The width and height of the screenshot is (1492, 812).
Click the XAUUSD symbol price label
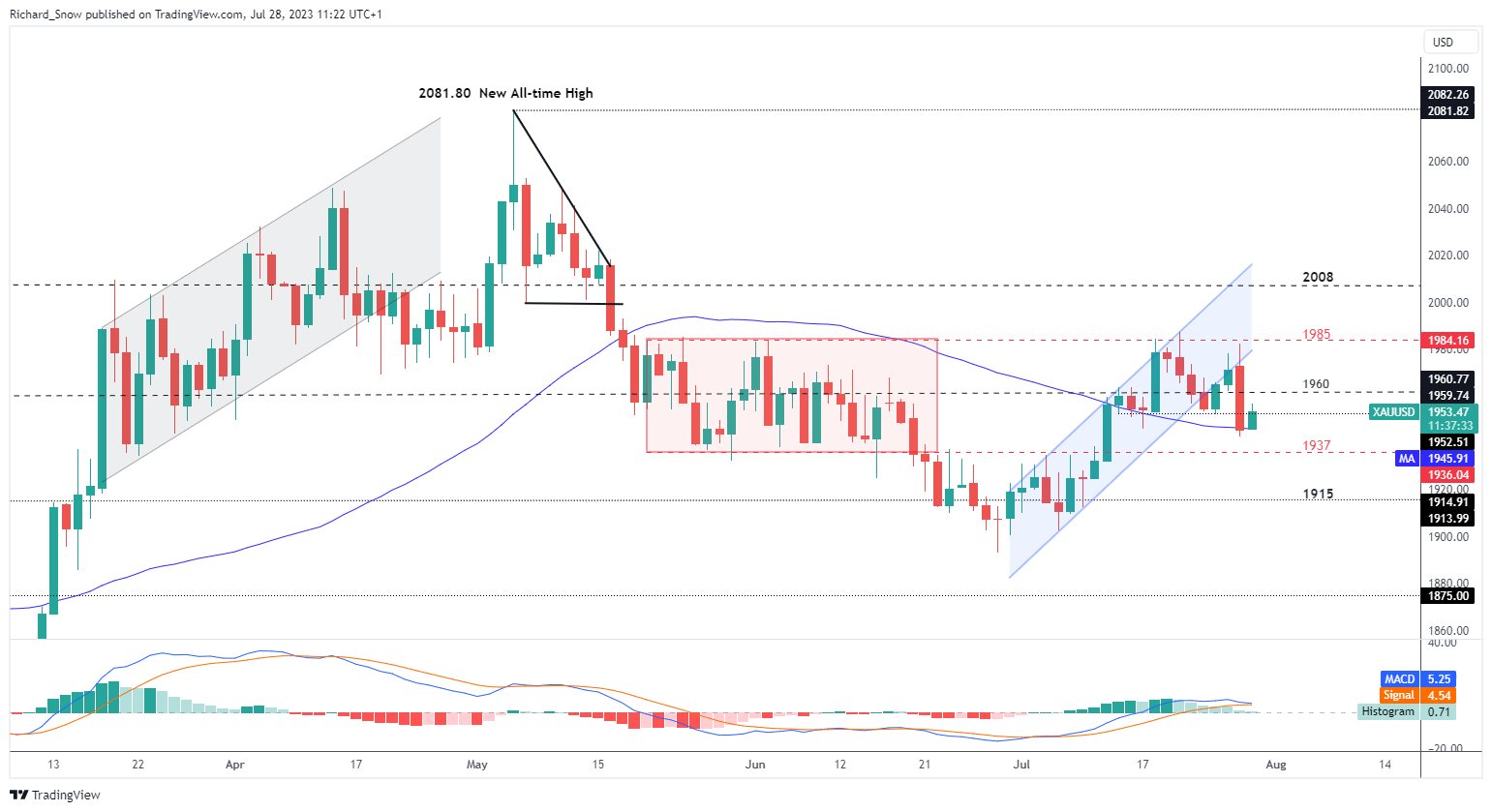[x=1393, y=412]
